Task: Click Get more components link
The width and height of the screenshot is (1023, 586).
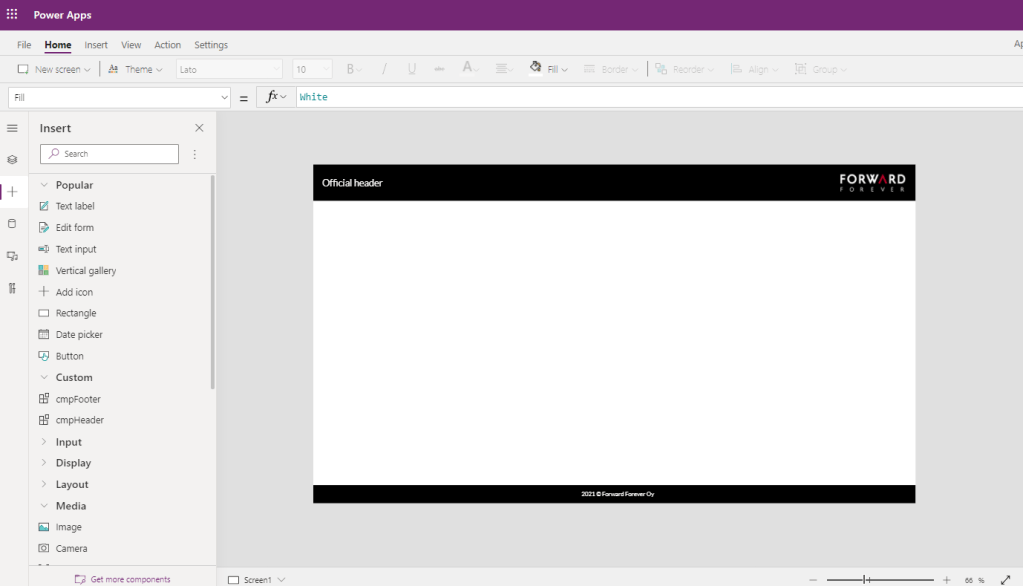Action: pyautogui.click(x=130, y=579)
